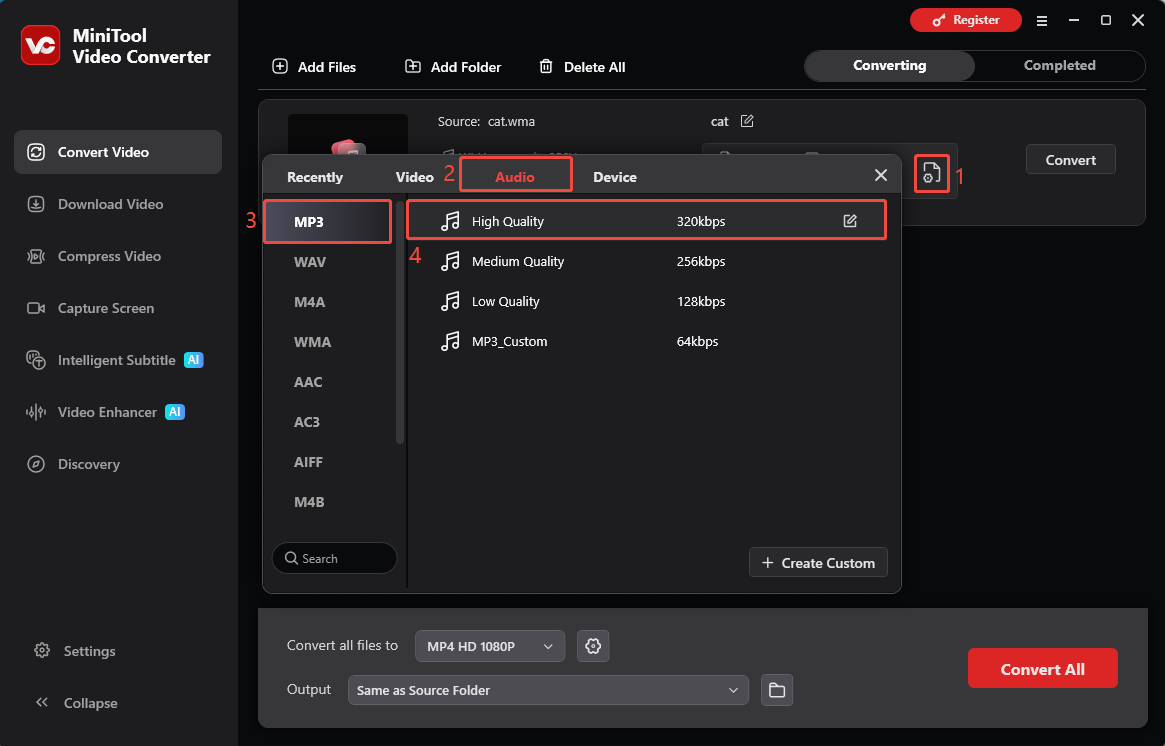Click the Source: cat.wma text

click(x=486, y=121)
